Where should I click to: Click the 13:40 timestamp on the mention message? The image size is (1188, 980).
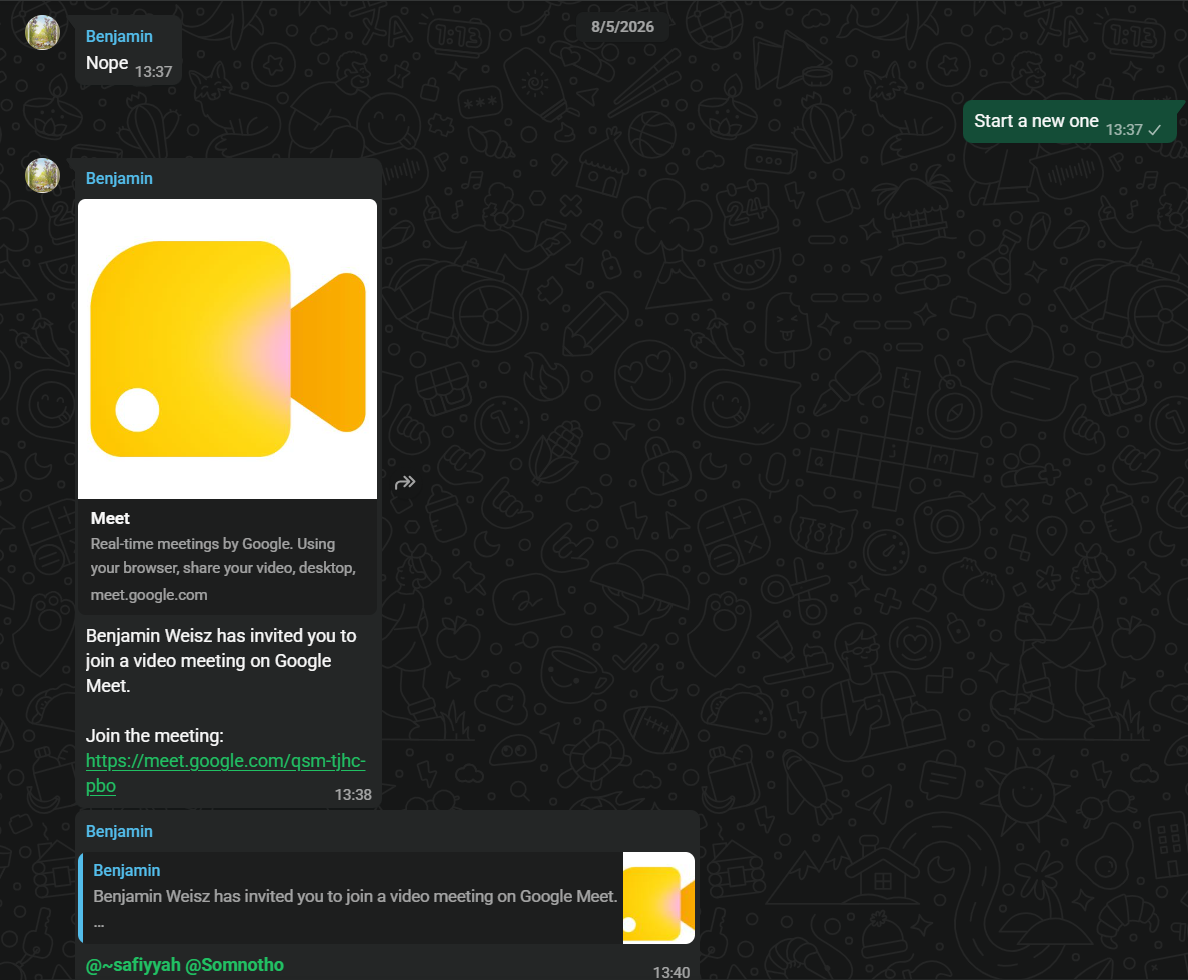coord(671,972)
